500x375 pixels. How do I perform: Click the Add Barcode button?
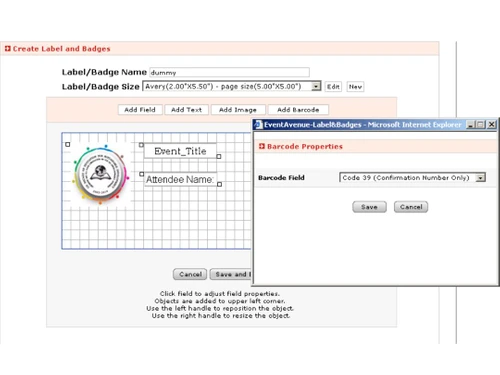pos(298,110)
